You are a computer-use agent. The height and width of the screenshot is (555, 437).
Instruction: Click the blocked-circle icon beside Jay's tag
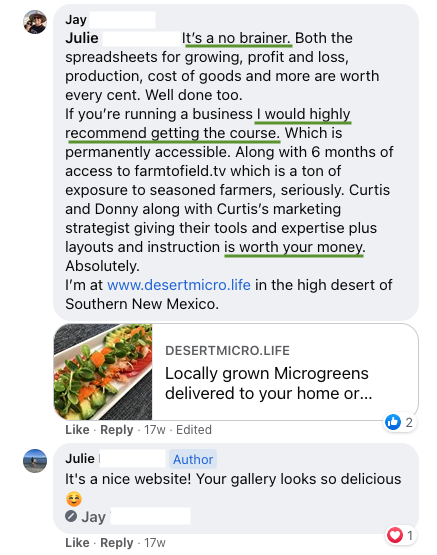71,516
